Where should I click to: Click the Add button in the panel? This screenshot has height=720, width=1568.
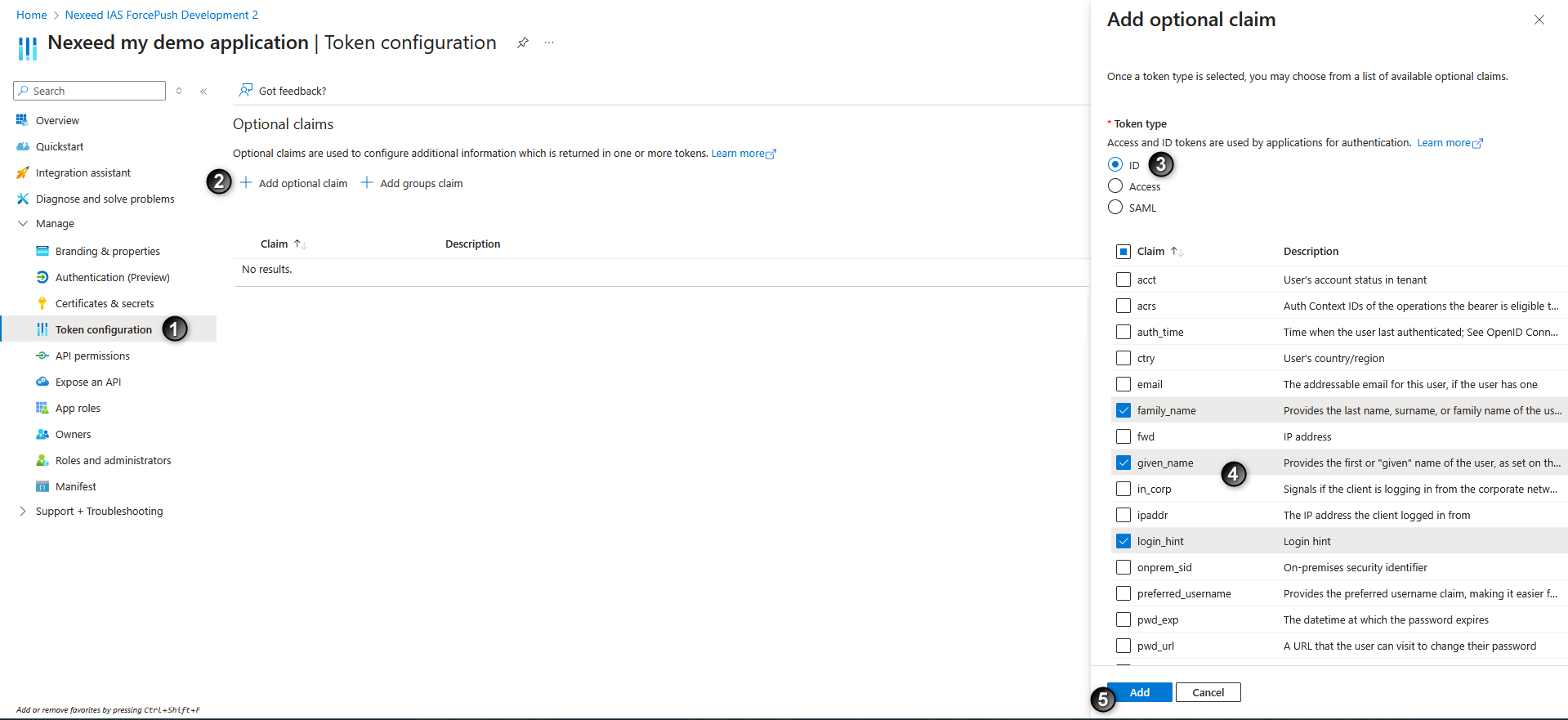pos(1139,692)
